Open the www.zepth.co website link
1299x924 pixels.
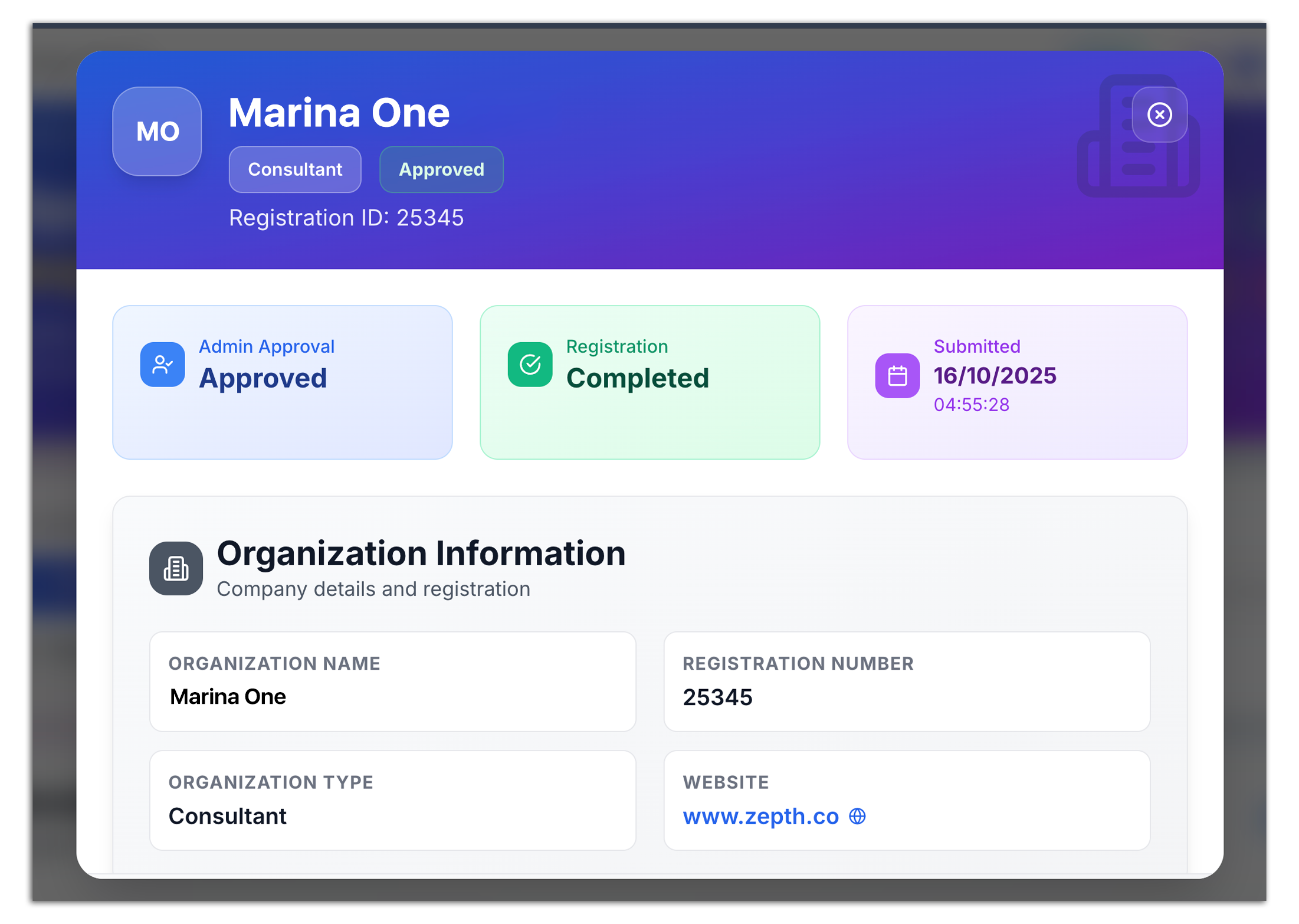[760, 815]
